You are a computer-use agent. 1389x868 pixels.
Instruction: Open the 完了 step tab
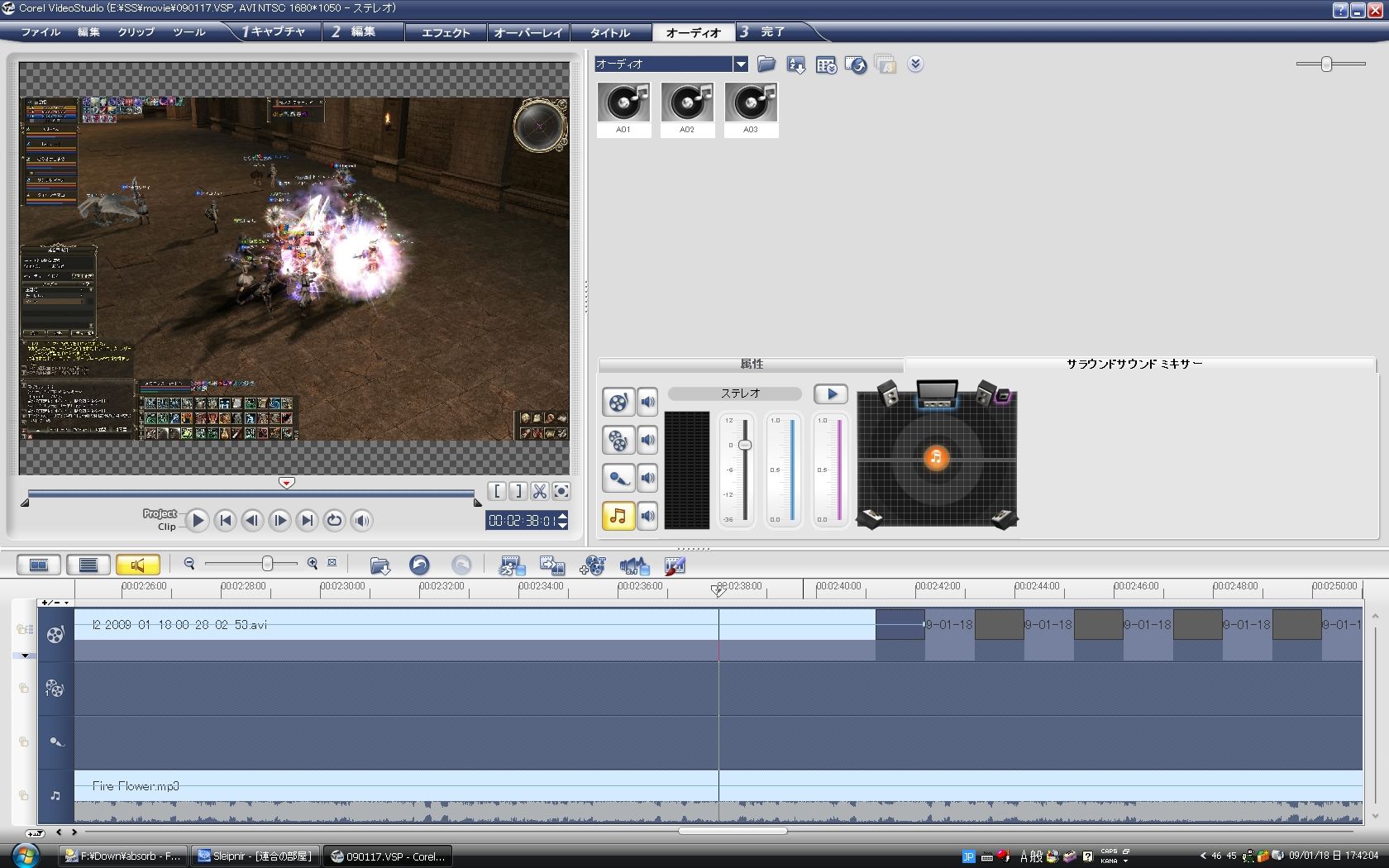click(x=772, y=31)
